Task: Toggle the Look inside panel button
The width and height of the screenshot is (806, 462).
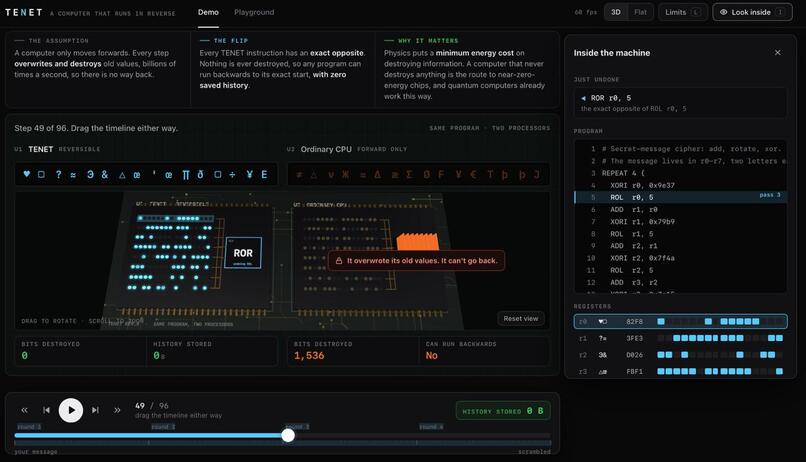Action: [x=753, y=12]
